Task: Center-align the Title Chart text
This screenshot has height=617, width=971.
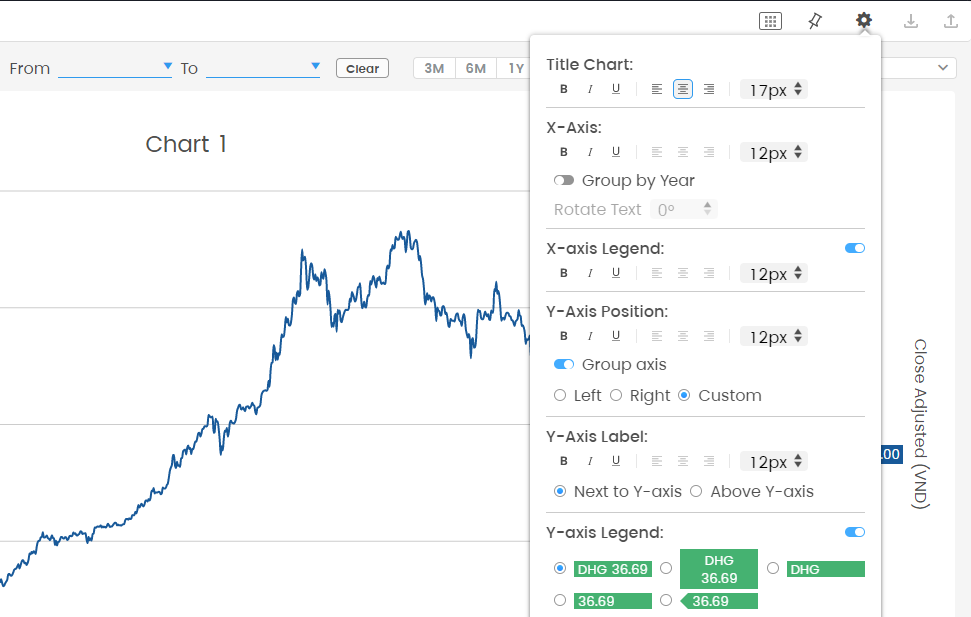Action: pos(683,89)
